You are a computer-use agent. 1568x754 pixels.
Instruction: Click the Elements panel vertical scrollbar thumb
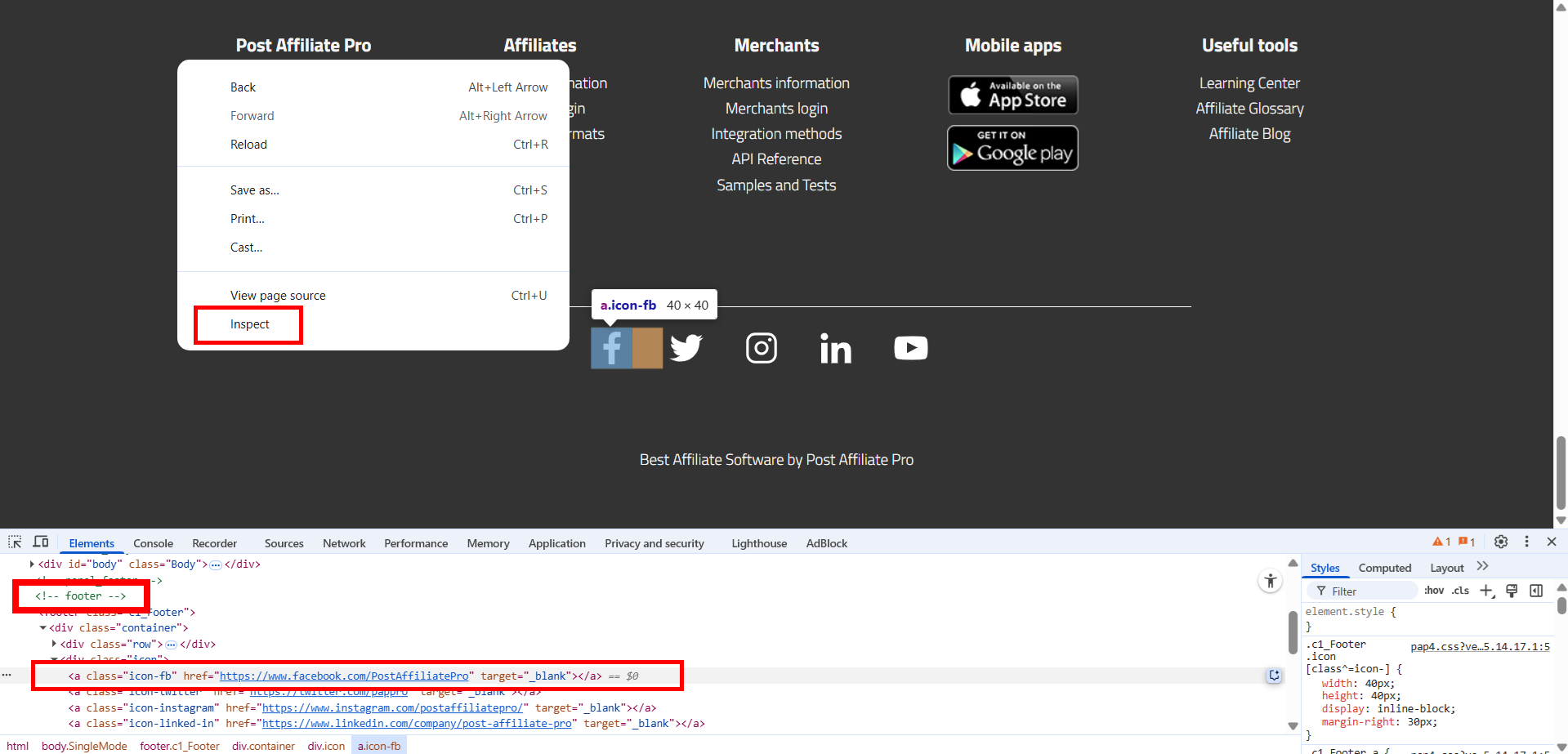(1293, 633)
